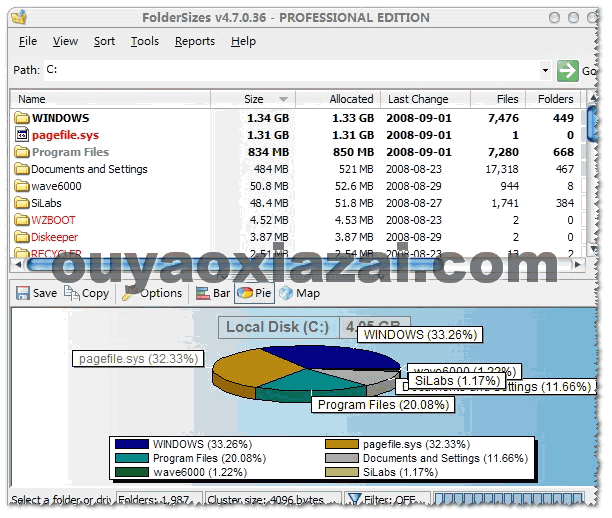
Task: Click the SiLabs khaki legend swatch
Action: (x=342, y=472)
